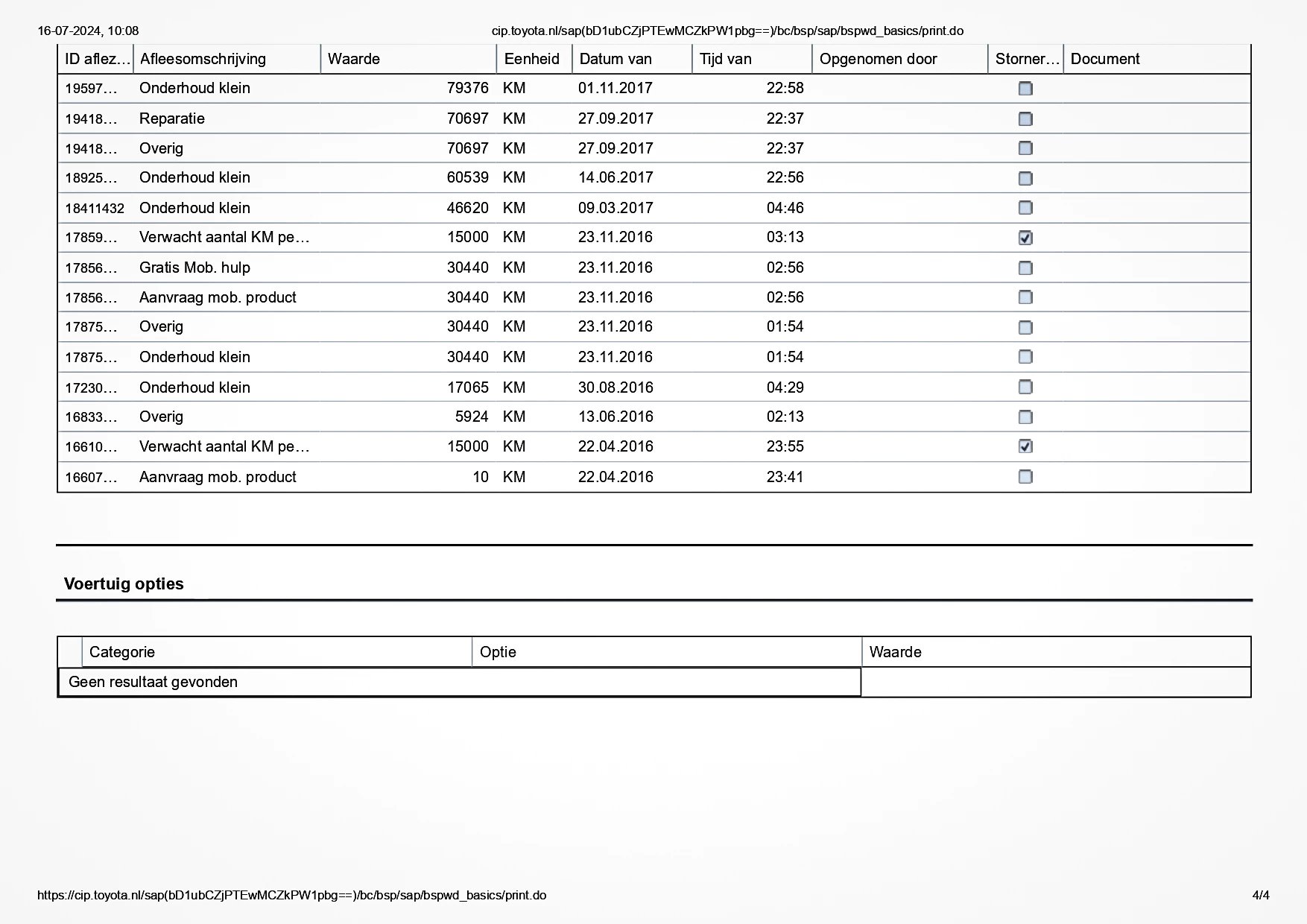Toggle Storneren checkbox for 79376 KM row
The height and width of the screenshot is (924, 1307).
pos(1025,89)
